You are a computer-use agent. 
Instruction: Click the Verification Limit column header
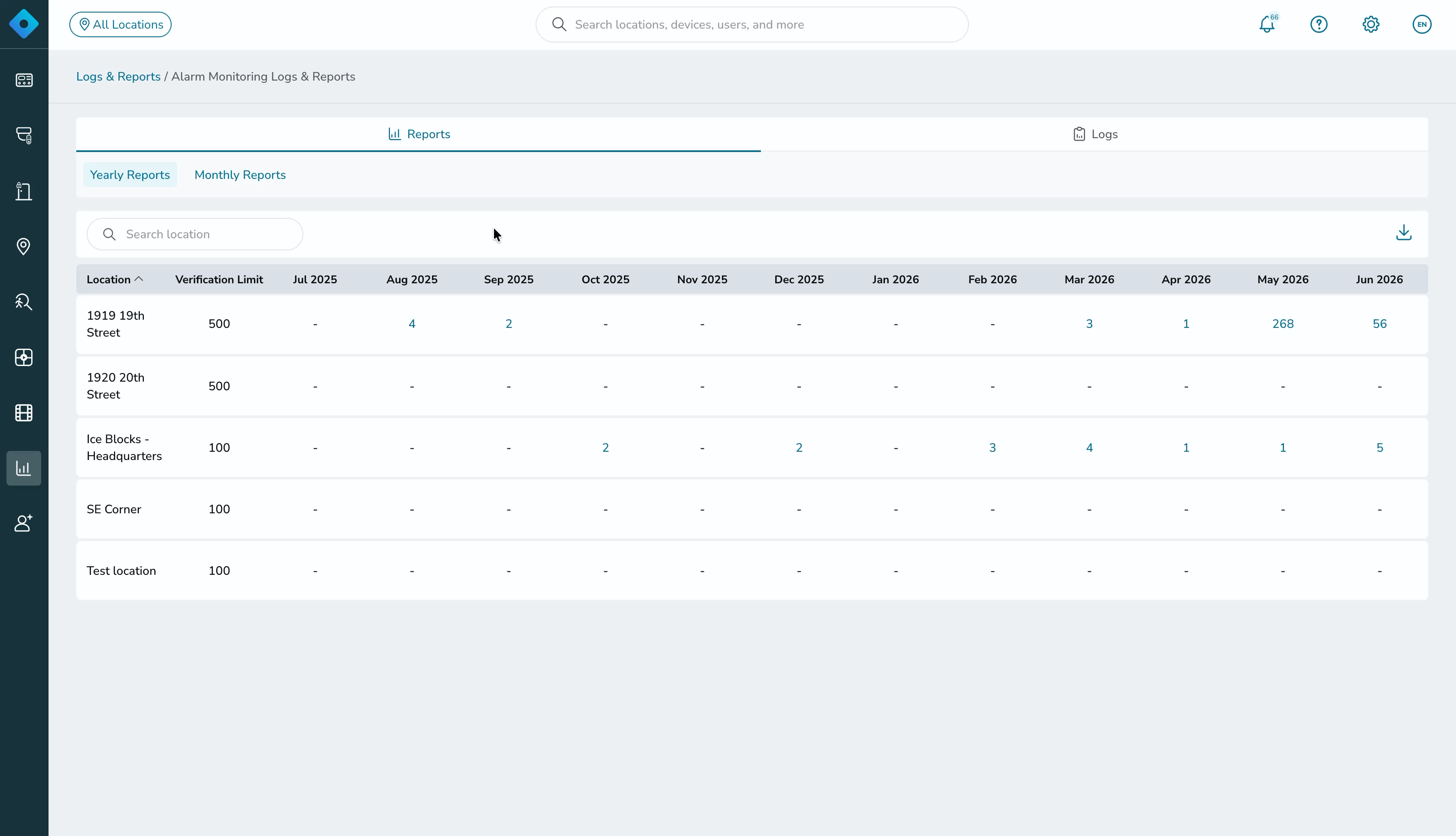coord(219,280)
